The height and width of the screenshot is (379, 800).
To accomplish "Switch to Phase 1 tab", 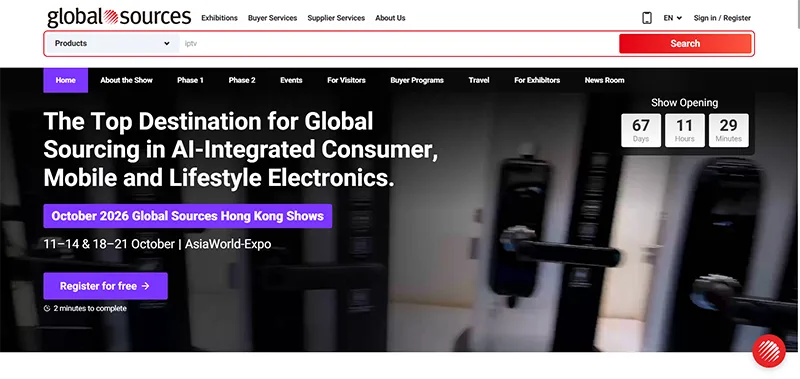I will click(190, 80).
